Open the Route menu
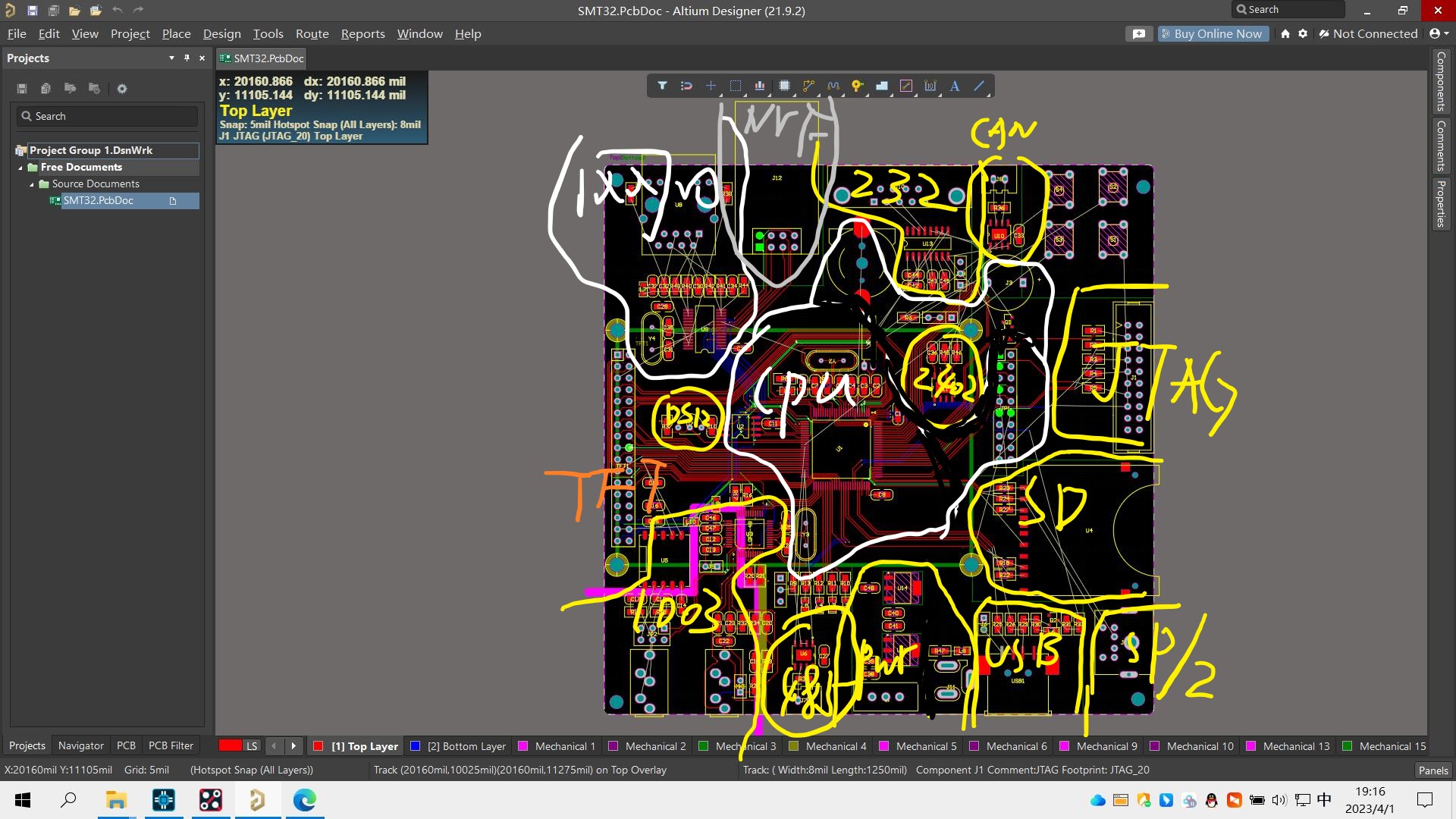The image size is (1456, 819). pyautogui.click(x=312, y=34)
